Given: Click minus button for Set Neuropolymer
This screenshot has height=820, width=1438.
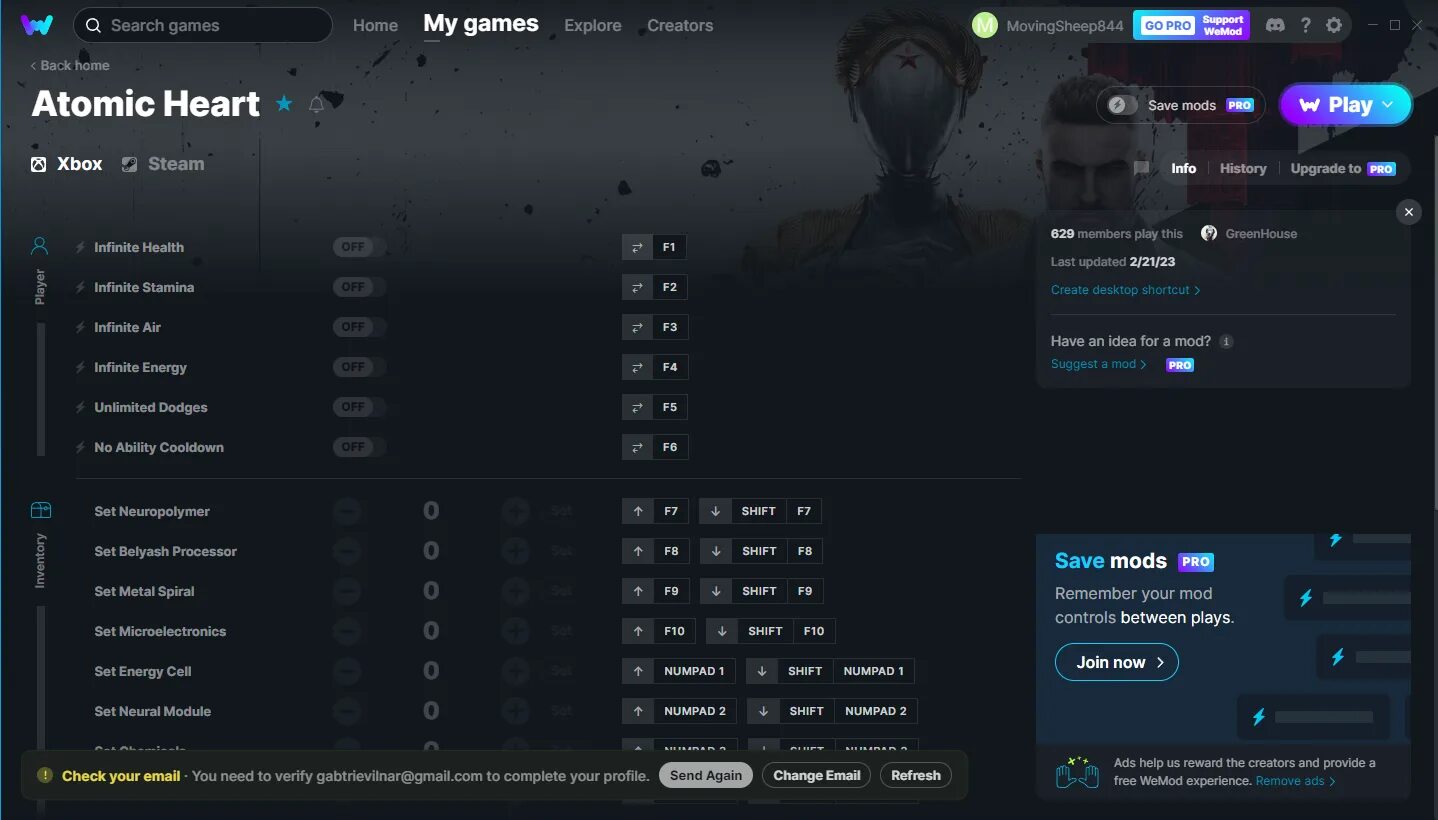Looking at the screenshot, I should (347, 511).
